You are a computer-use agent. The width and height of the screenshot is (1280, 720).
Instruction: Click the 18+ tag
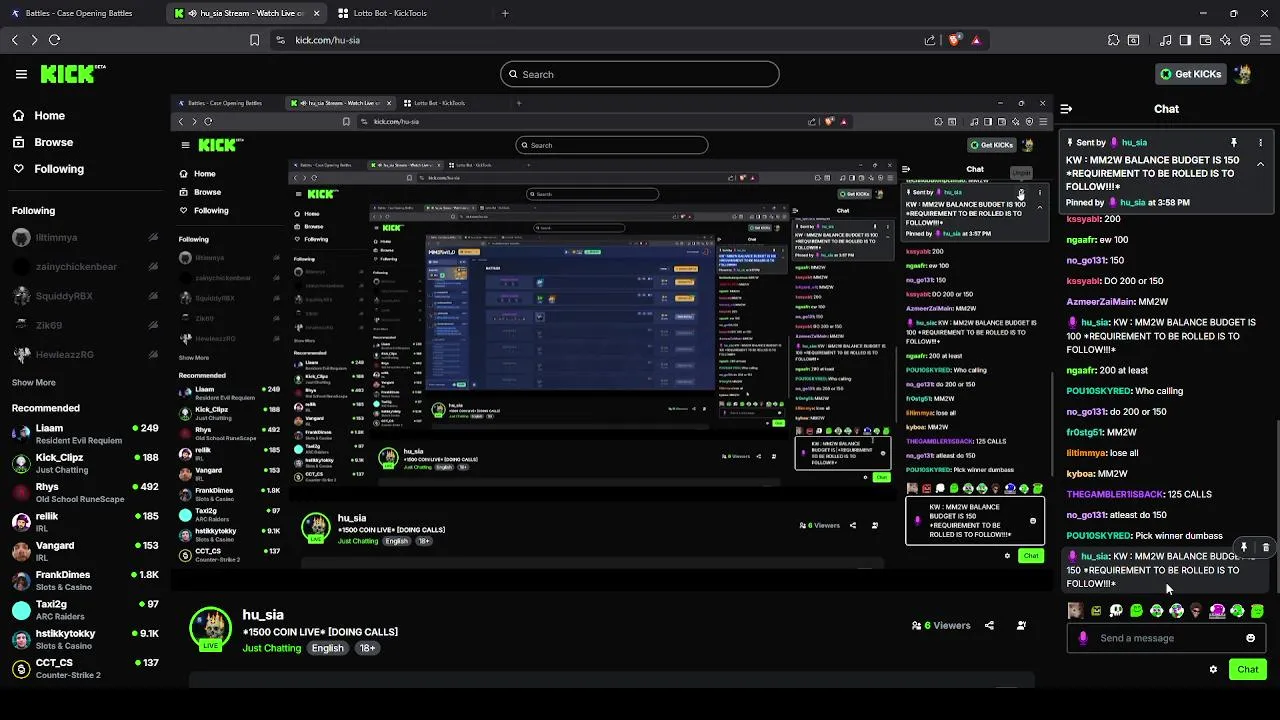click(x=367, y=648)
